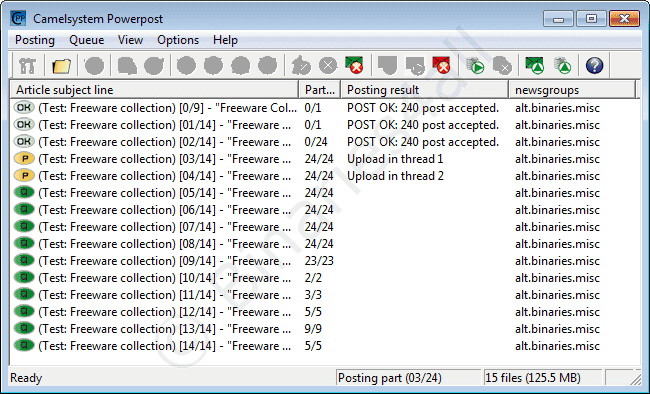The image size is (650, 394).
Task: Click the Camelsystem Powerpost title bar app icon
Action: 19,19
